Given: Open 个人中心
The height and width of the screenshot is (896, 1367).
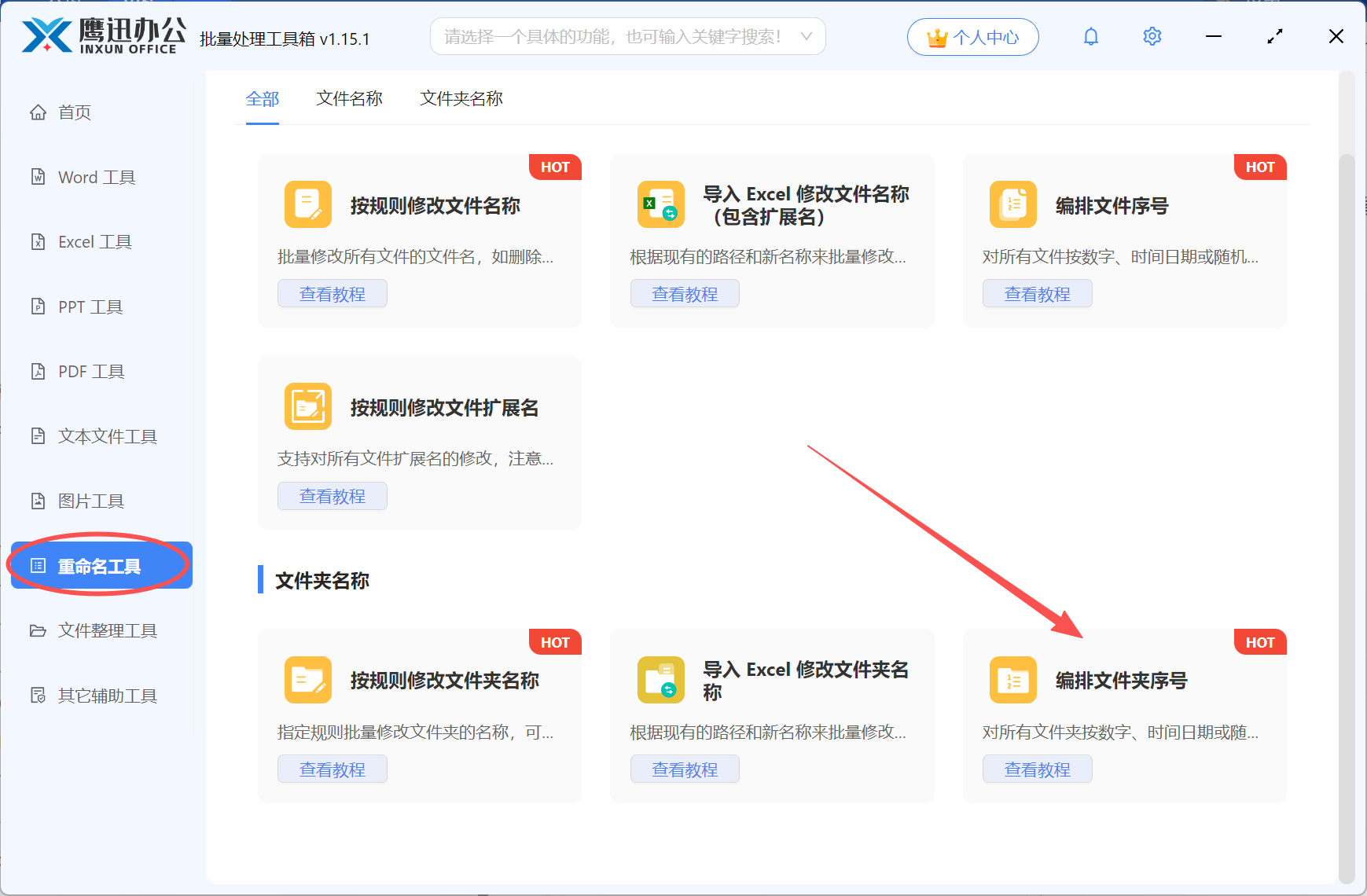Looking at the screenshot, I should [972, 36].
